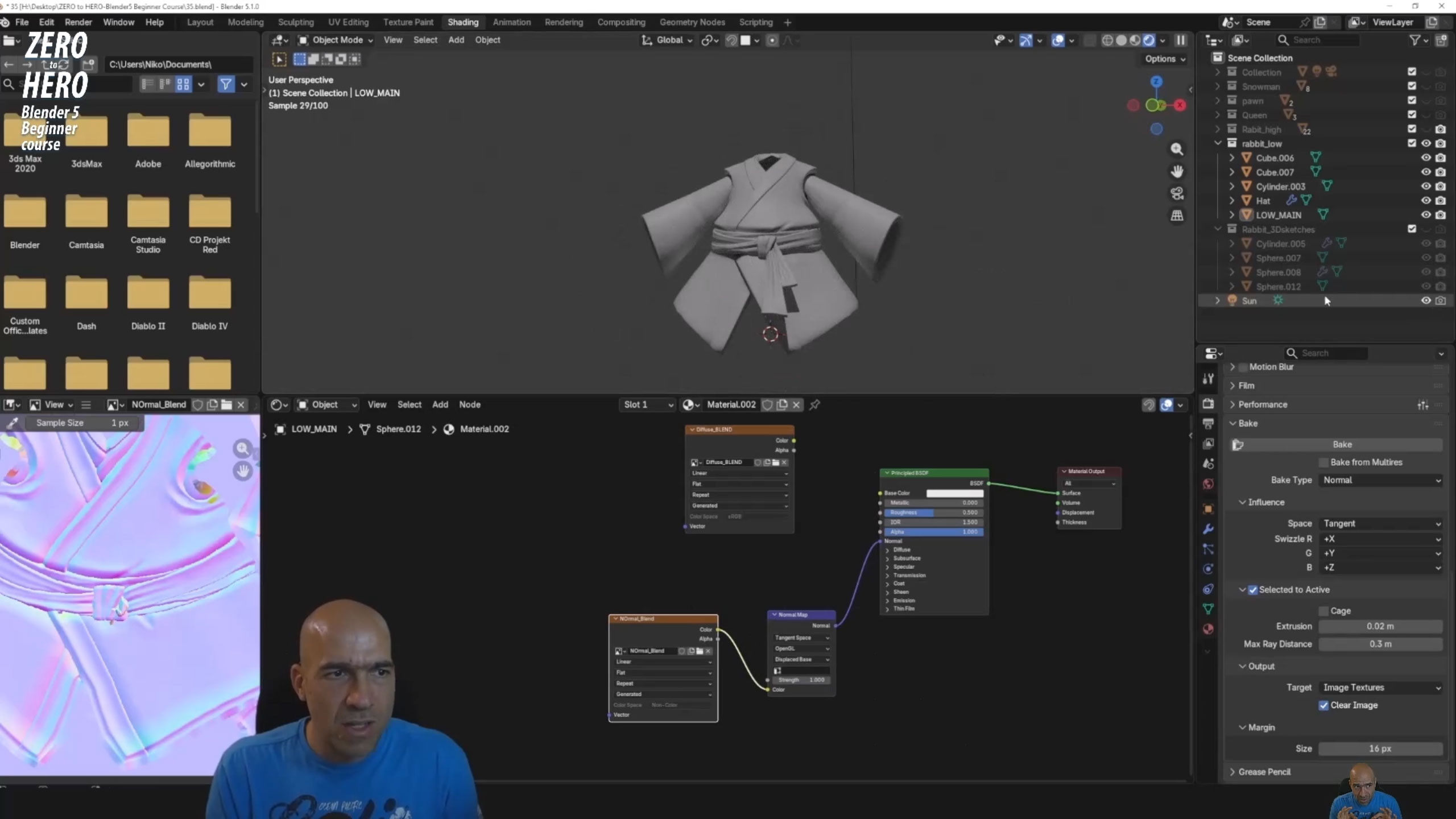This screenshot has width=1456, height=819.
Task: Click the zoom icon in the image editor
Action: 243,449
